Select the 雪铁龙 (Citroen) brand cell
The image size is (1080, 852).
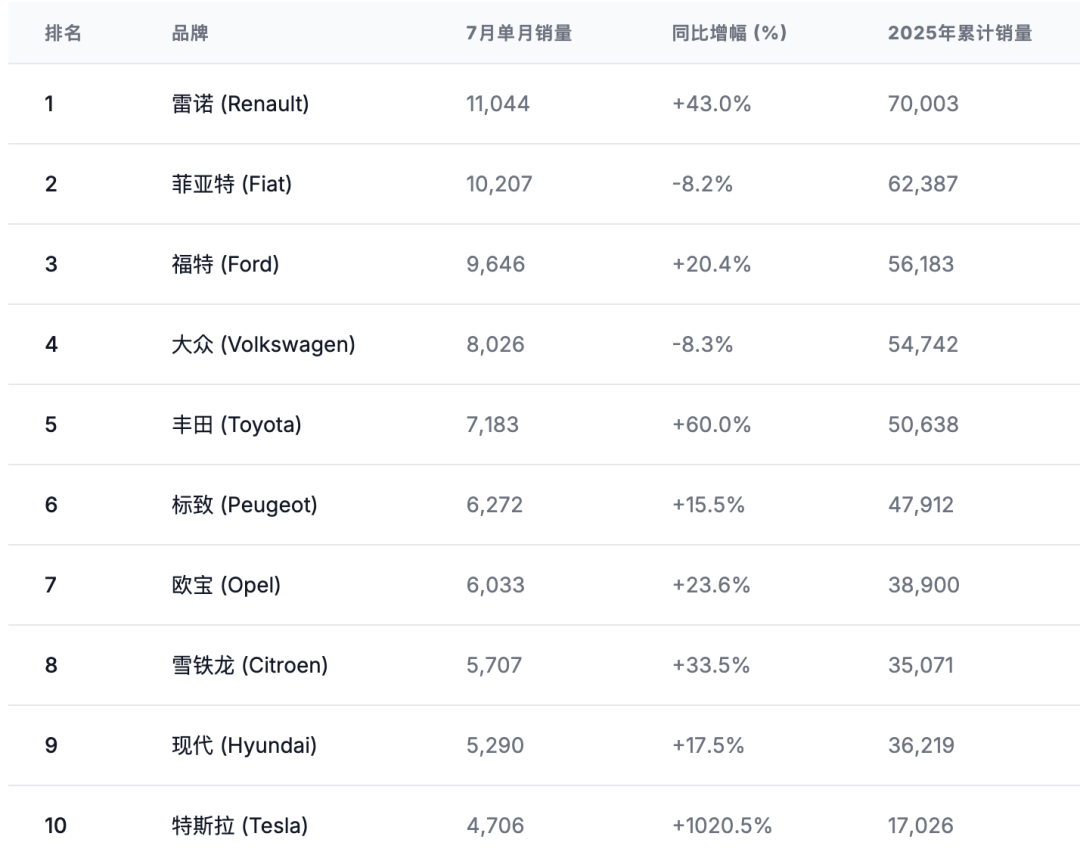click(249, 665)
